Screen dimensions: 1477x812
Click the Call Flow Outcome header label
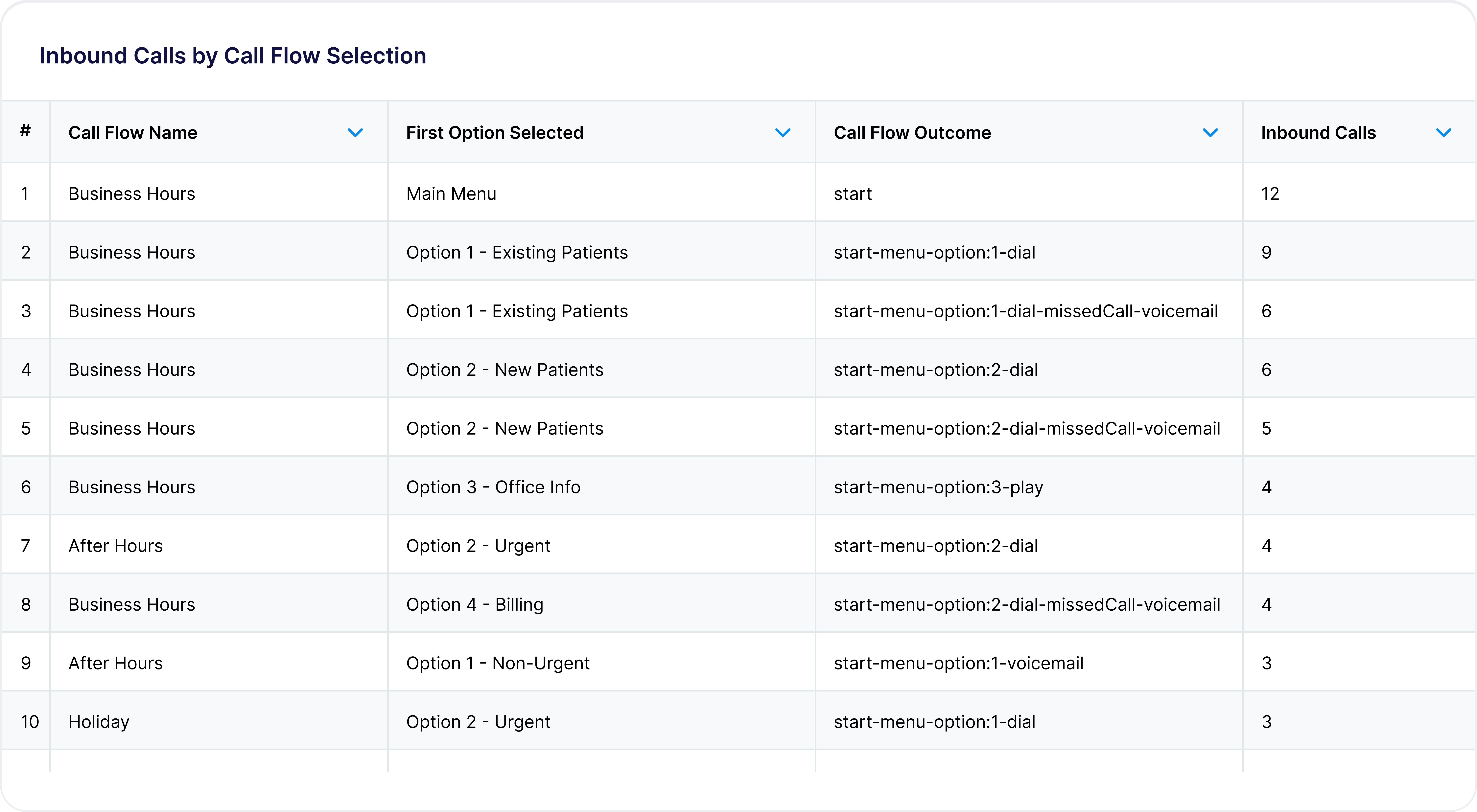click(912, 133)
